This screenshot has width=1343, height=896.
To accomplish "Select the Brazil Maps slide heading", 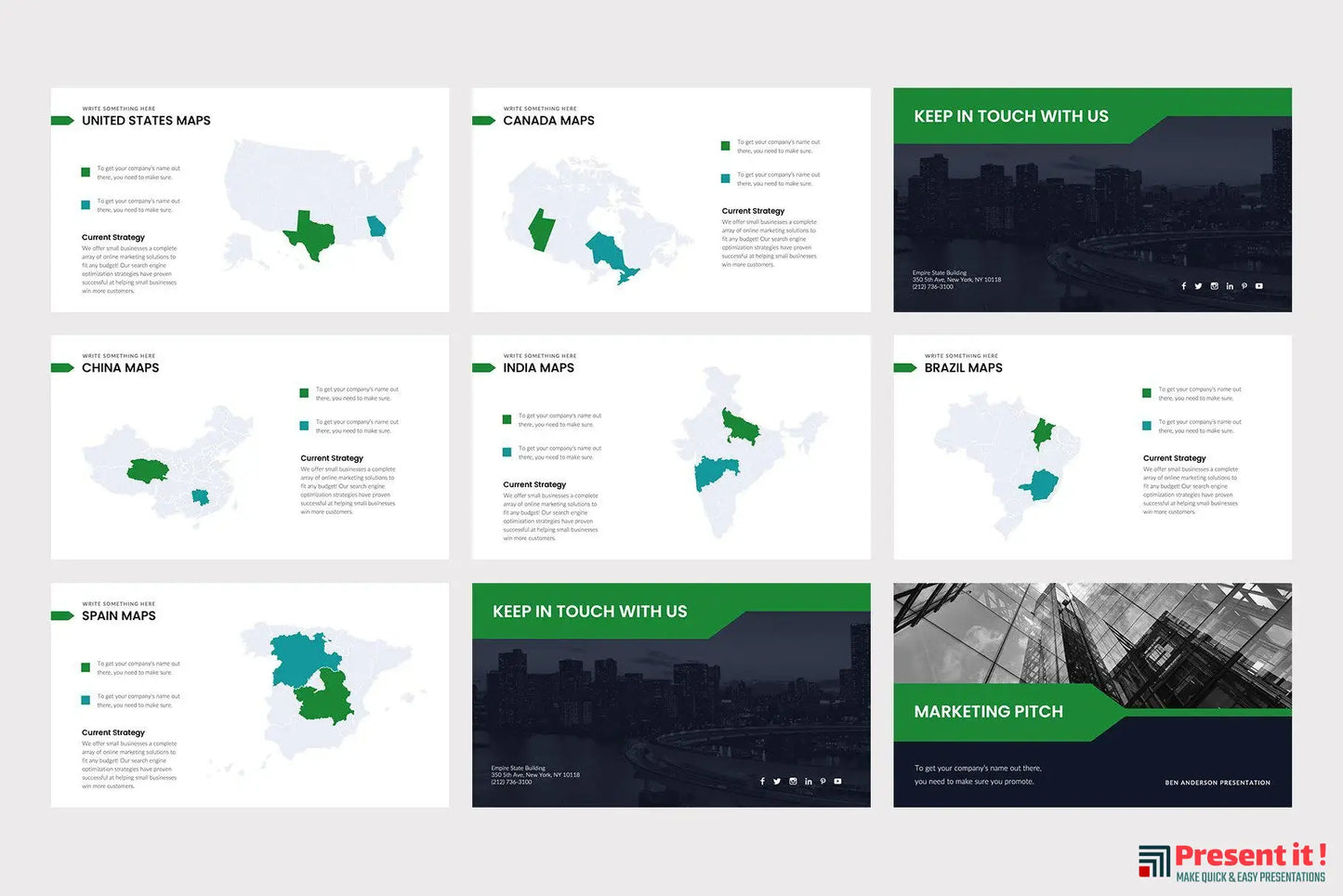I will (963, 368).
